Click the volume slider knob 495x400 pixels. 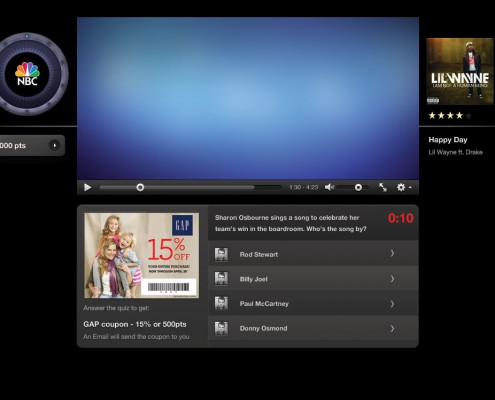click(x=358, y=188)
